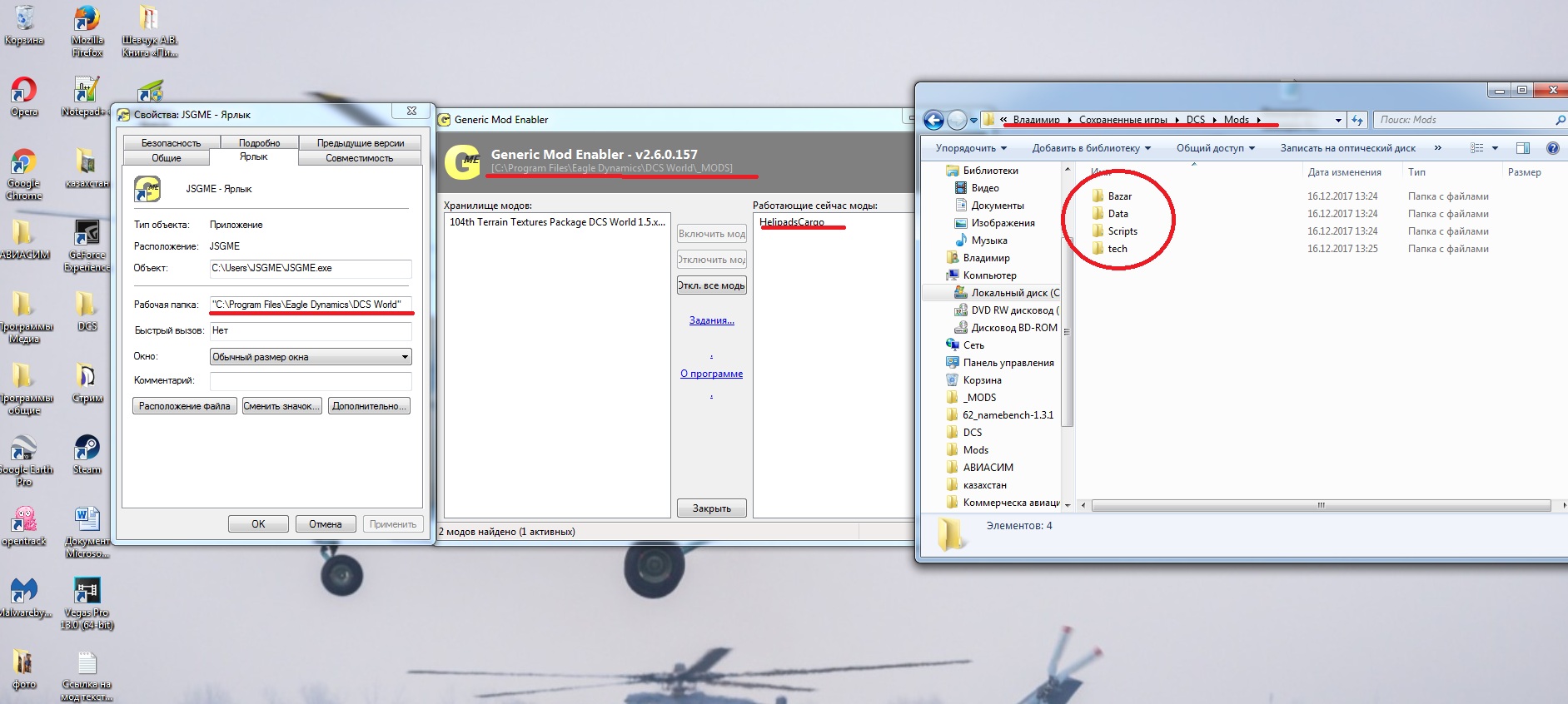Open the recent pages dropdown beside the Explorer forward arrow
1568x704 pixels.
click(972, 120)
